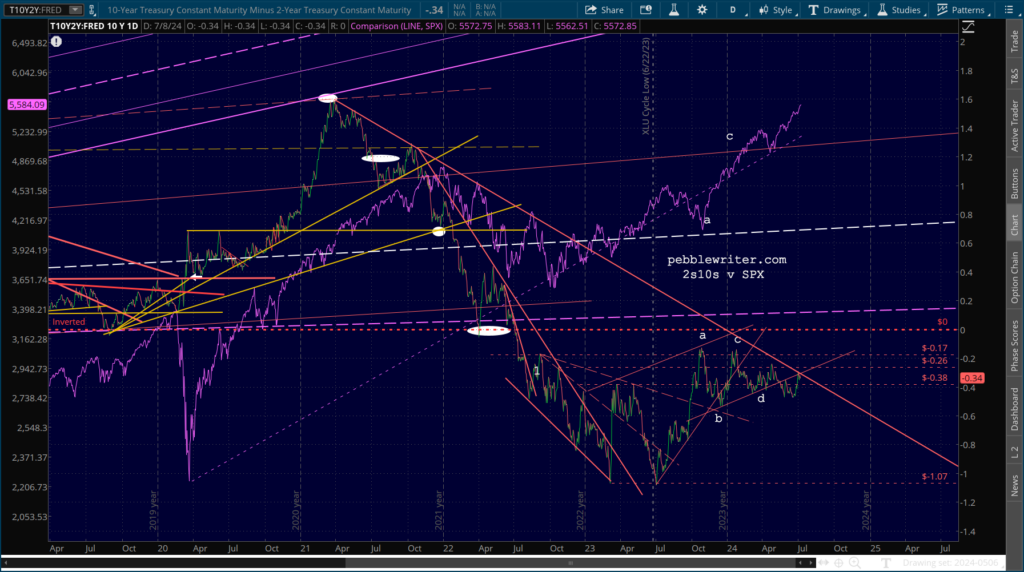The image size is (1024, 572).
Task: Open the D timeframe dropdown
Action: click(735, 10)
